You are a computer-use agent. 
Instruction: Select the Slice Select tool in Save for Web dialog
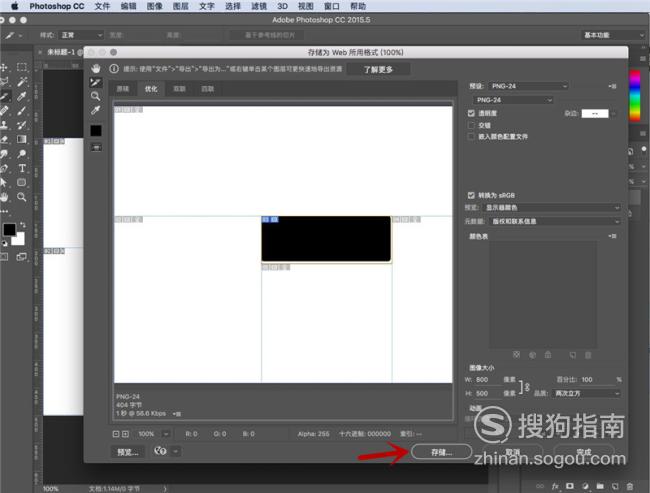point(96,83)
